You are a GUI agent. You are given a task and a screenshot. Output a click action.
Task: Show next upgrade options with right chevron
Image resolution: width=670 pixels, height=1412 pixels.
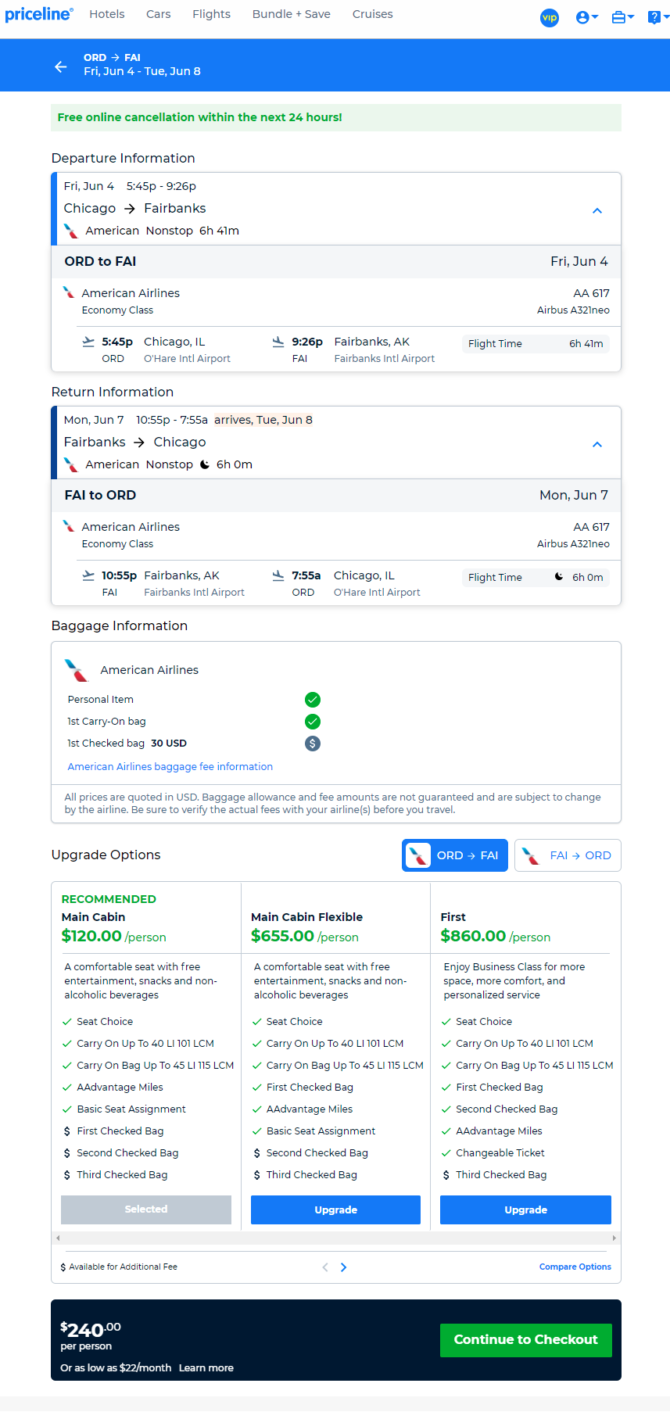[x=344, y=1267]
